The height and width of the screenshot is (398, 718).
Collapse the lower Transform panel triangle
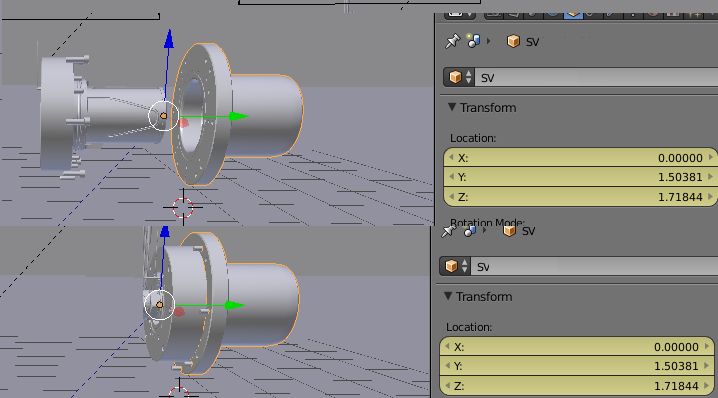[x=448, y=296]
